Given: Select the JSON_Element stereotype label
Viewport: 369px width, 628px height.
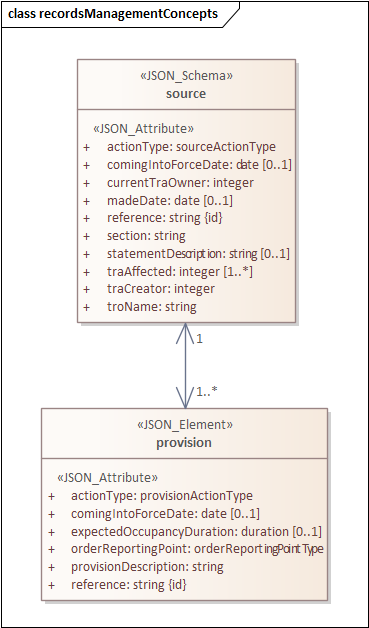Looking at the screenshot, I should click(185, 425).
